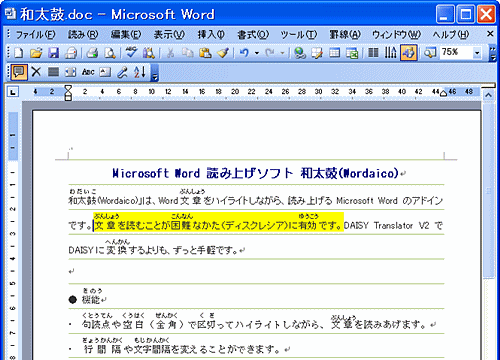Paste from the clipboard icon
500x360 pixels.
coord(205,53)
